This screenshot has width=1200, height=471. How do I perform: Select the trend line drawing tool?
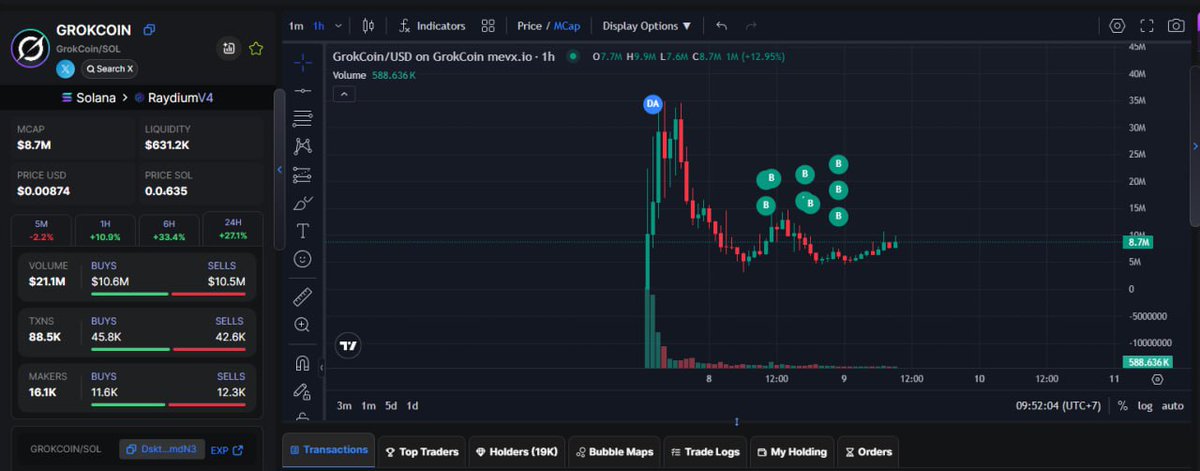coord(303,91)
